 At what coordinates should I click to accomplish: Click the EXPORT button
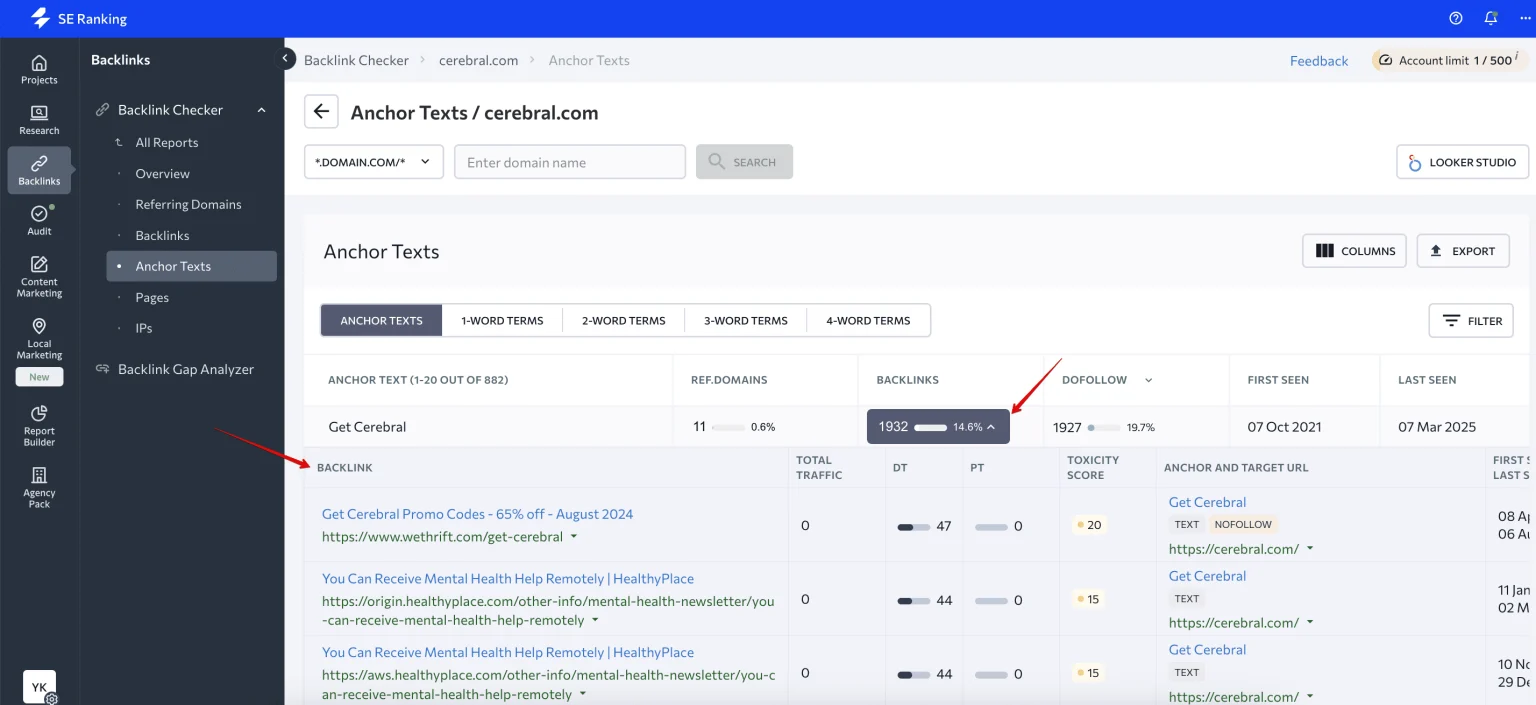tap(1463, 251)
